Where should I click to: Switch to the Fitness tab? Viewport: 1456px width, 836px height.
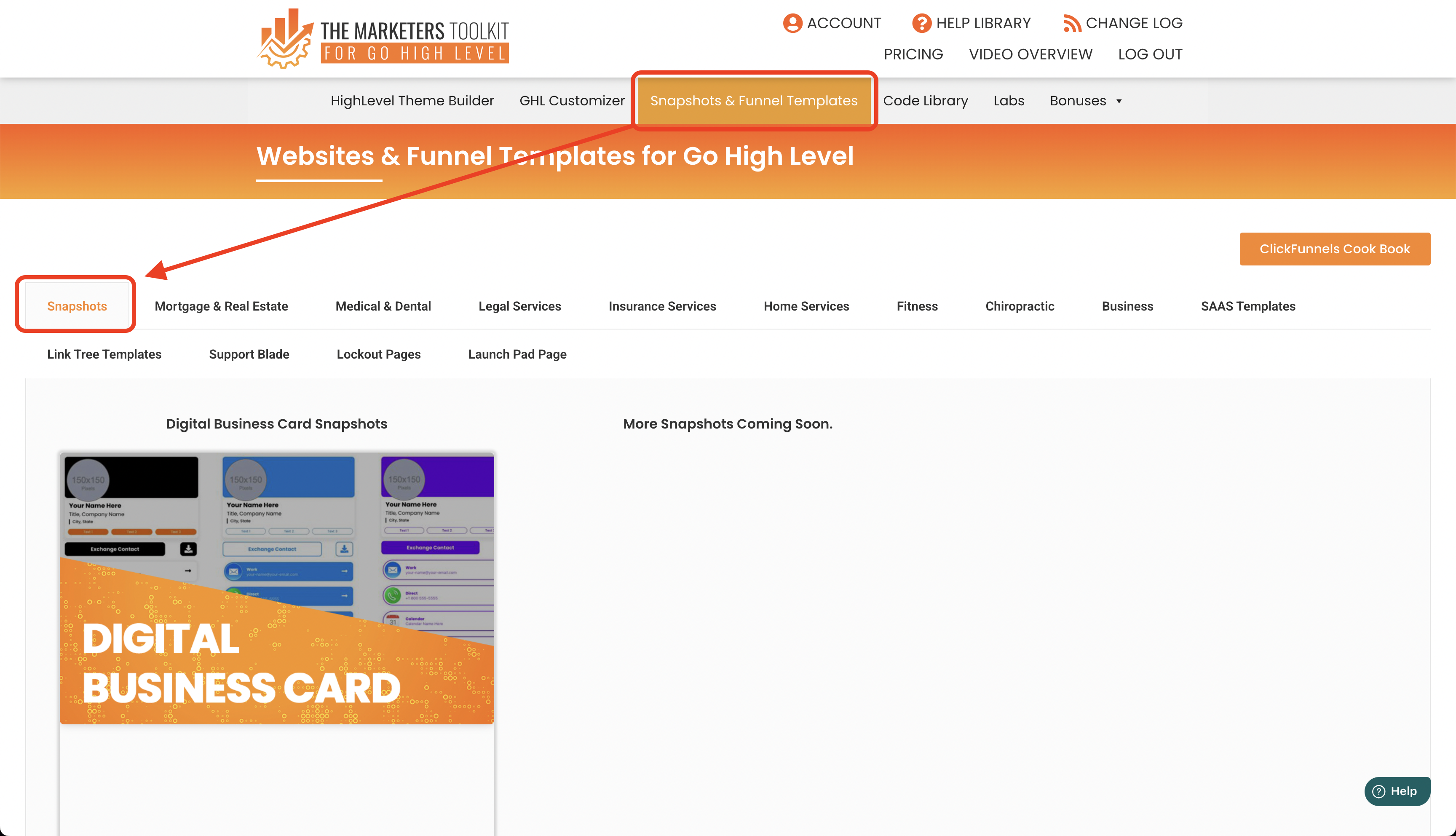point(916,306)
